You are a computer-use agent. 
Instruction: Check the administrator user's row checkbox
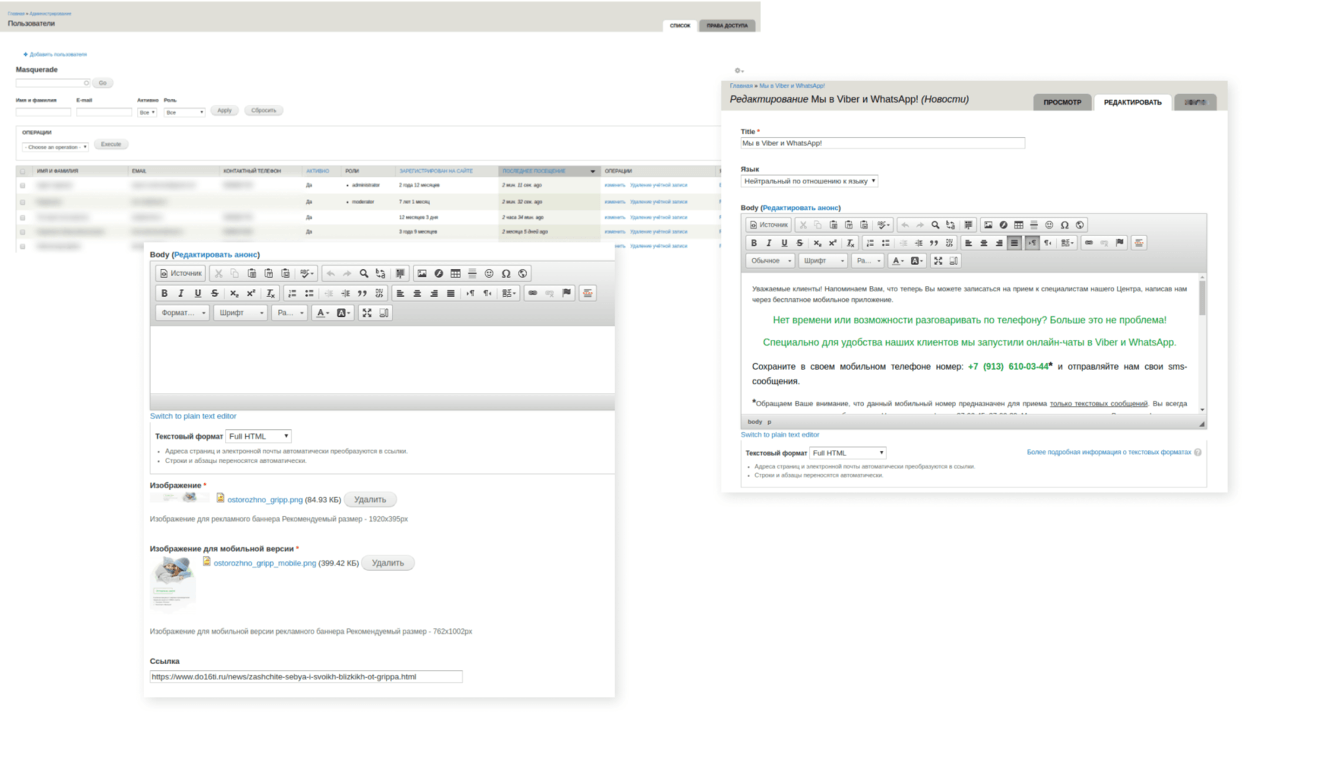tap(23, 185)
